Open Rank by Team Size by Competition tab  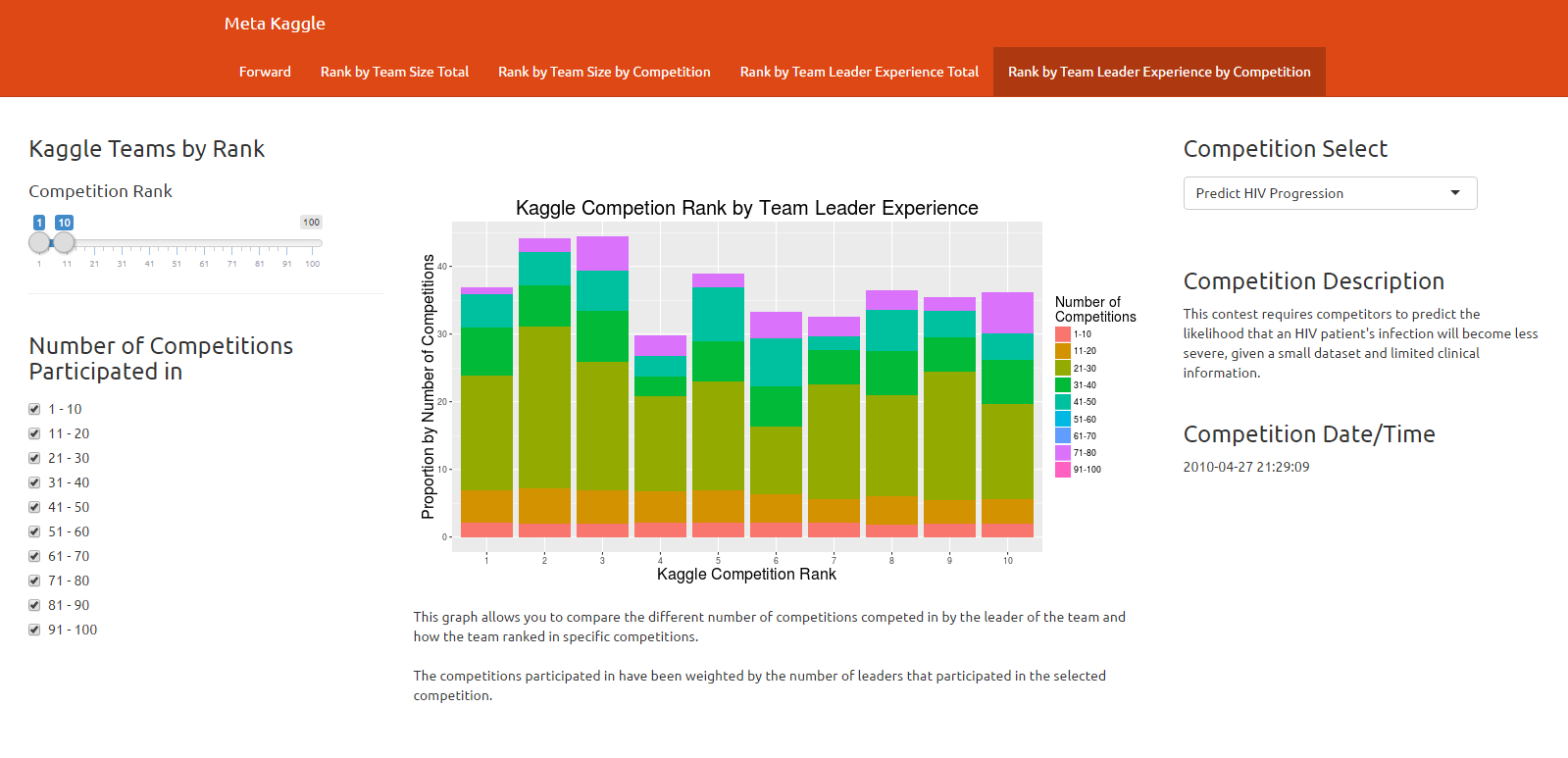click(x=604, y=72)
